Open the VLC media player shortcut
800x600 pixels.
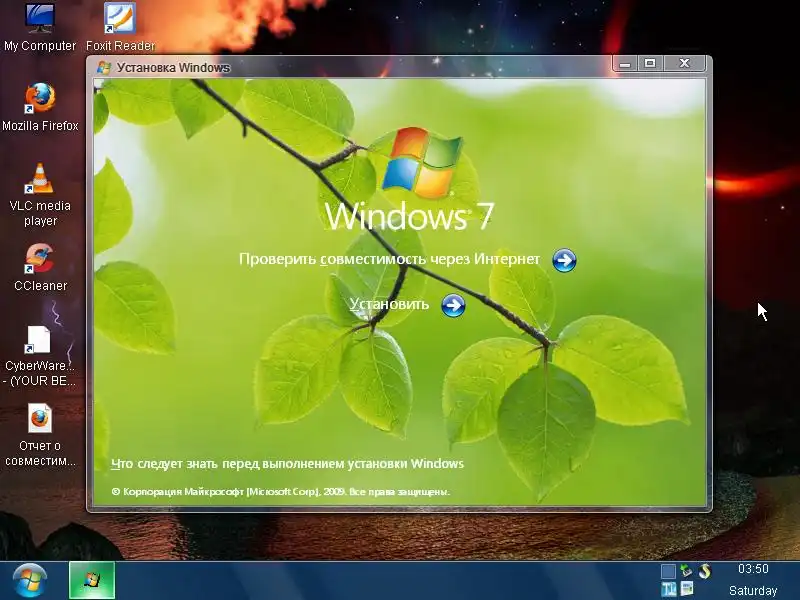click(x=40, y=195)
